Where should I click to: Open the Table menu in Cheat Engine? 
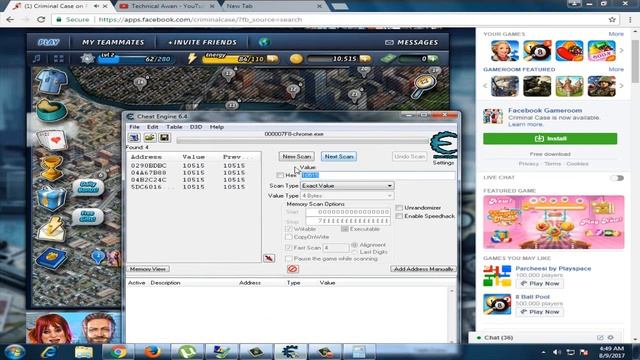pyautogui.click(x=174, y=127)
